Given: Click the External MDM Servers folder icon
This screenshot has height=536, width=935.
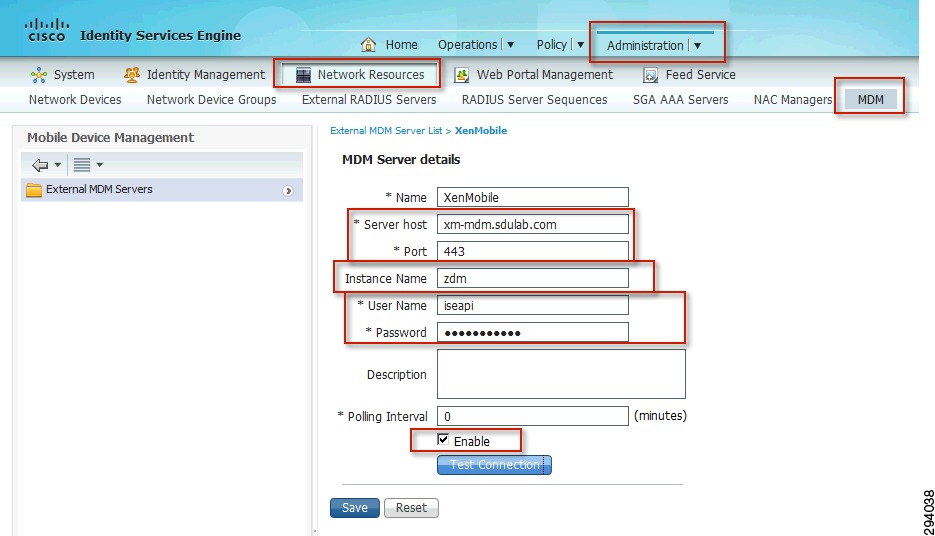Looking at the screenshot, I should pyautogui.click(x=34, y=190).
